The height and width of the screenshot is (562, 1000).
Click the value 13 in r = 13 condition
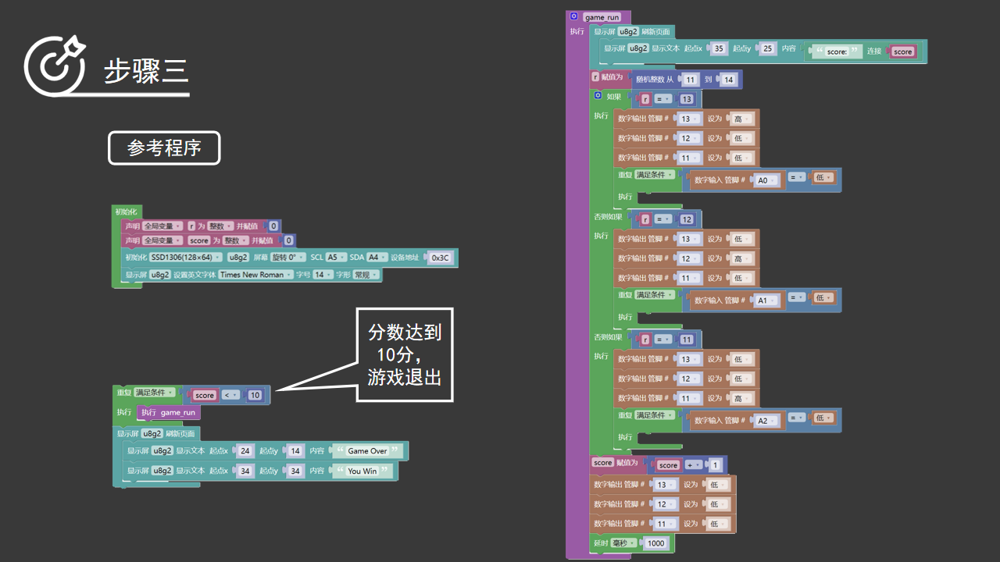pyautogui.click(x=686, y=99)
